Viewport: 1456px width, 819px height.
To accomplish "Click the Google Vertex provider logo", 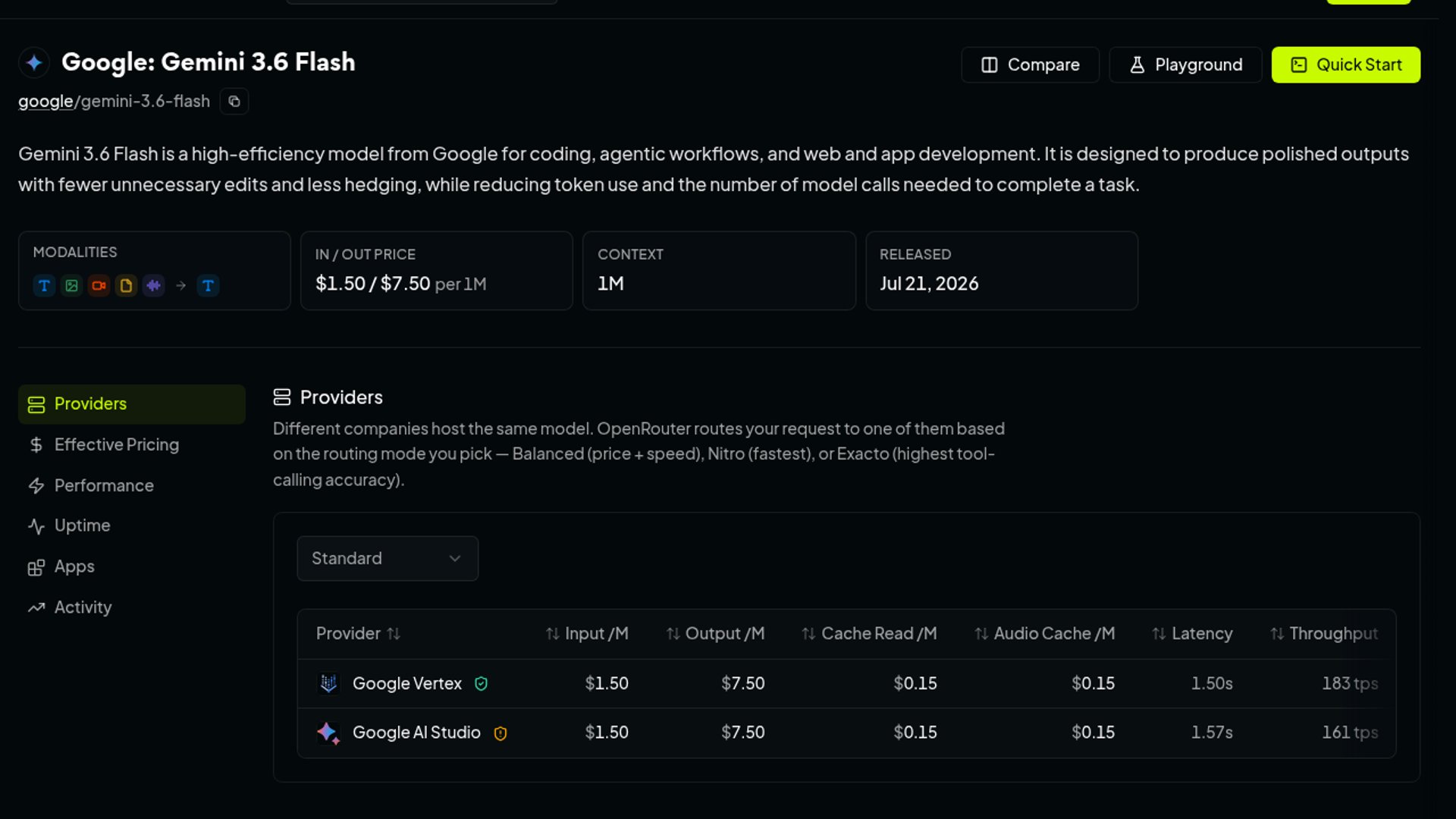I will click(x=328, y=683).
